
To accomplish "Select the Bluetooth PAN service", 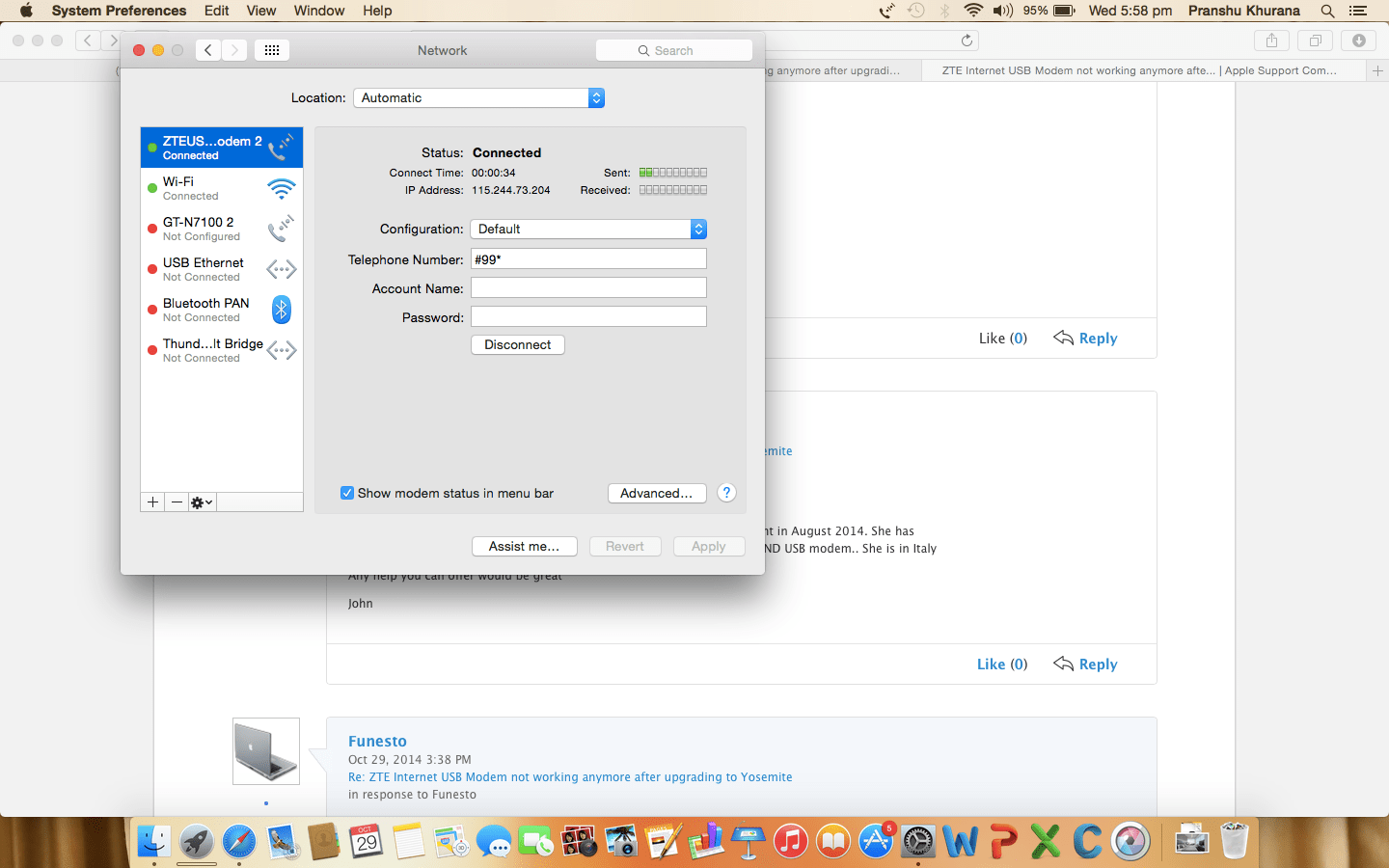I will pos(222,310).
